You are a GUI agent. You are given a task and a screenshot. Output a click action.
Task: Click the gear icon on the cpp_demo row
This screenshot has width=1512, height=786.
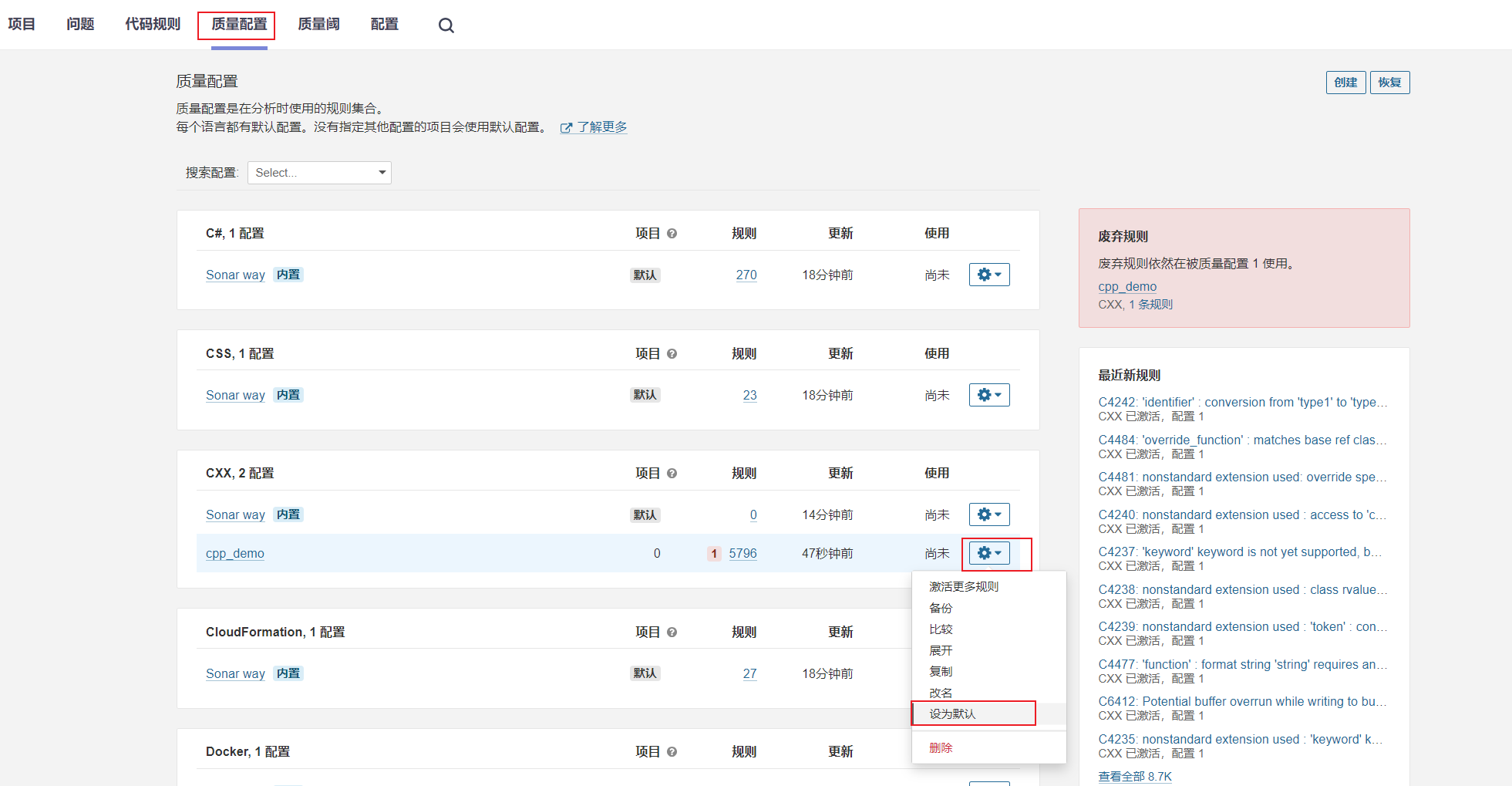989,553
